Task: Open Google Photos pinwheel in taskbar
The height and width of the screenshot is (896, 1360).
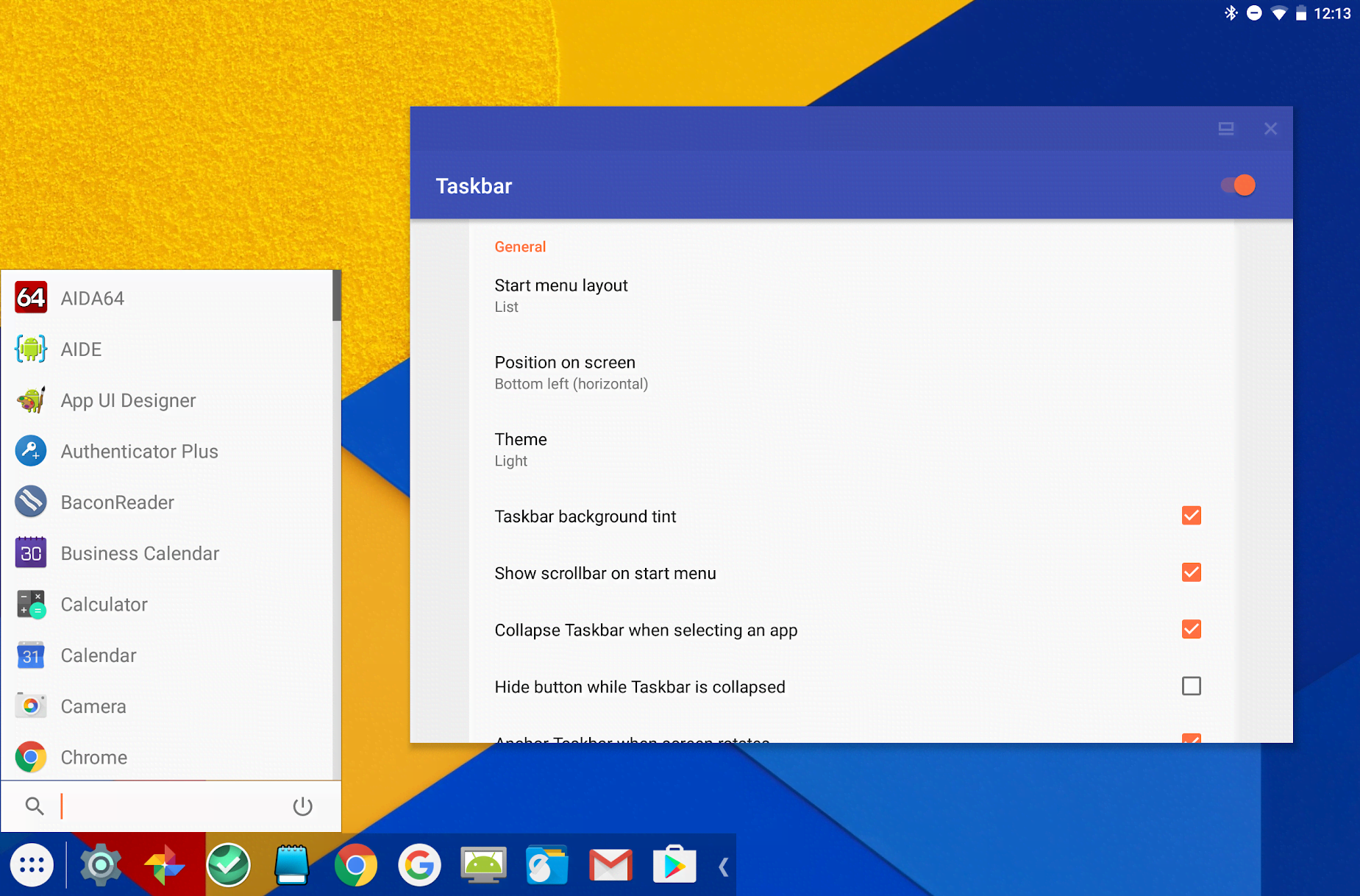Action: (x=164, y=866)
